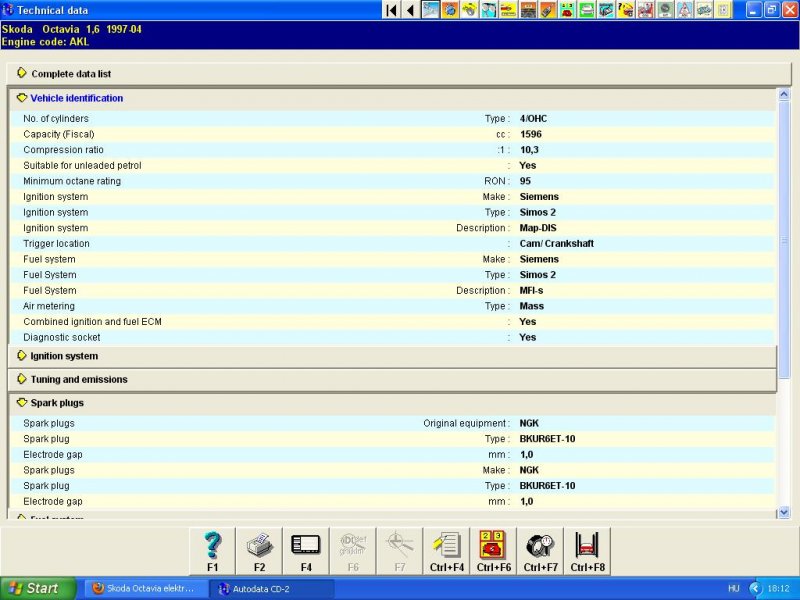Open the yellow toolbar icon with red car bar
The width and height of the screenshot is (800, 600).
tap(508, 10)
